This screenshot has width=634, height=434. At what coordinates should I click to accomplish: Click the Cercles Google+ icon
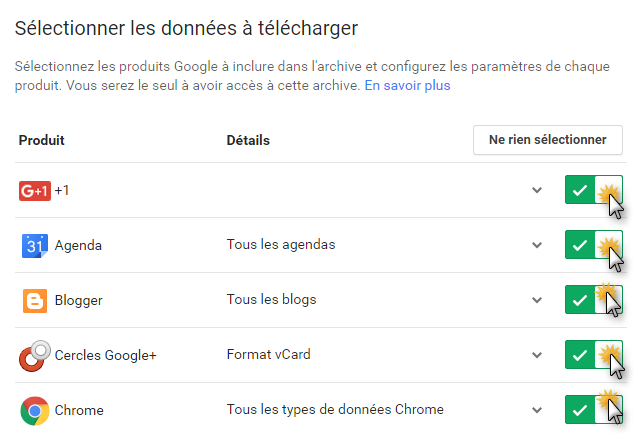[34, 355]
